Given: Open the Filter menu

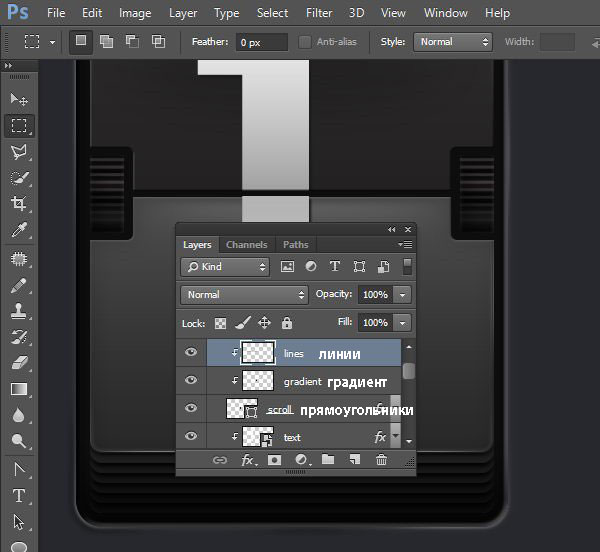Looking at the screenshot, I should coord(319,13).
